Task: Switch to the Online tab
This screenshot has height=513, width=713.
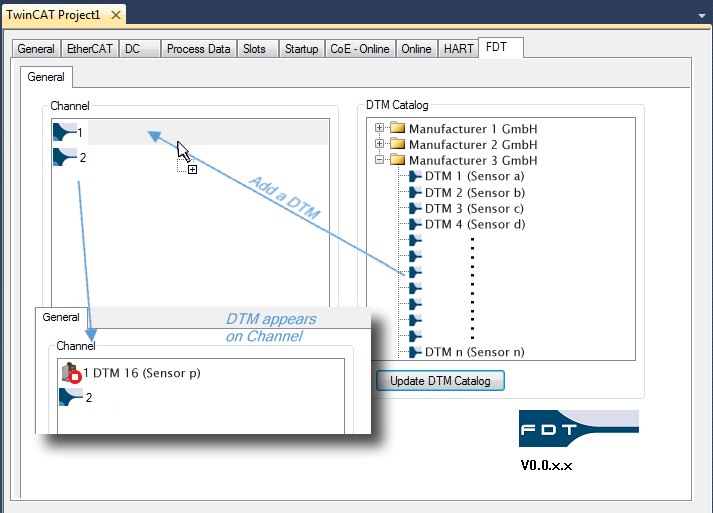Action: pyautogui.click(x=416, y=49)
